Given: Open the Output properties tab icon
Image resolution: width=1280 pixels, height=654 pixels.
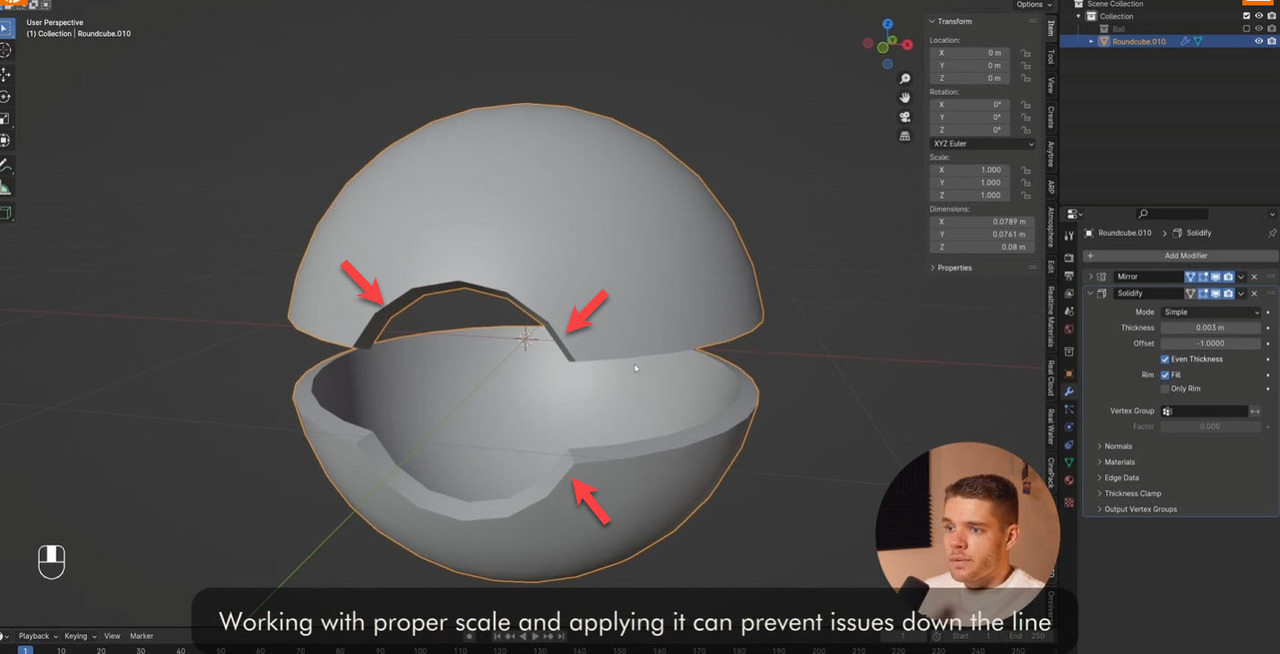Looking at the screenshot, I should tap(1069, 275).
